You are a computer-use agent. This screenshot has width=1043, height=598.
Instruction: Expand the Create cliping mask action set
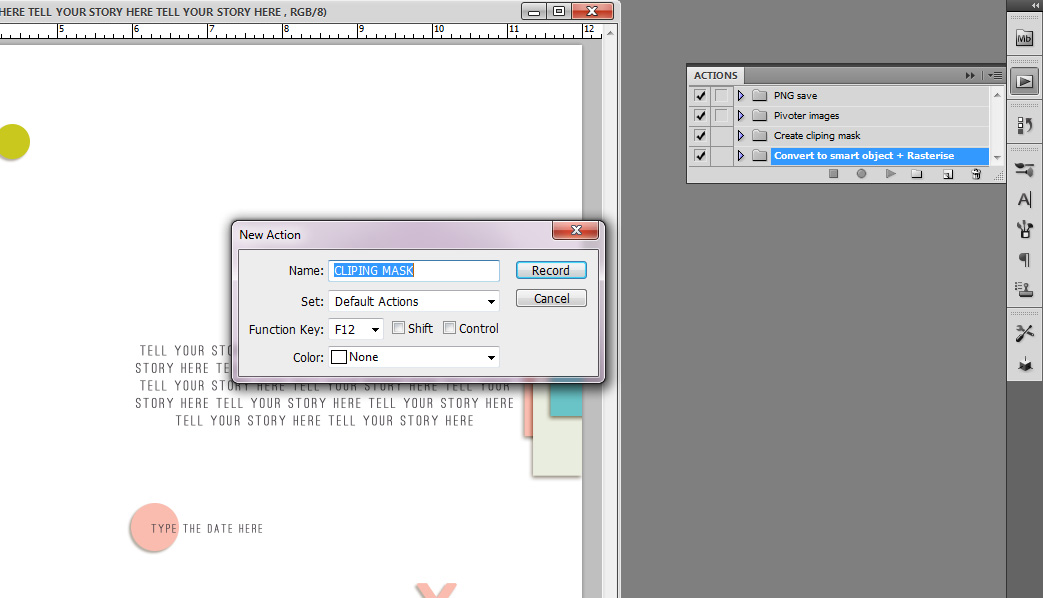pyautogui.click(x=740, y=136)
